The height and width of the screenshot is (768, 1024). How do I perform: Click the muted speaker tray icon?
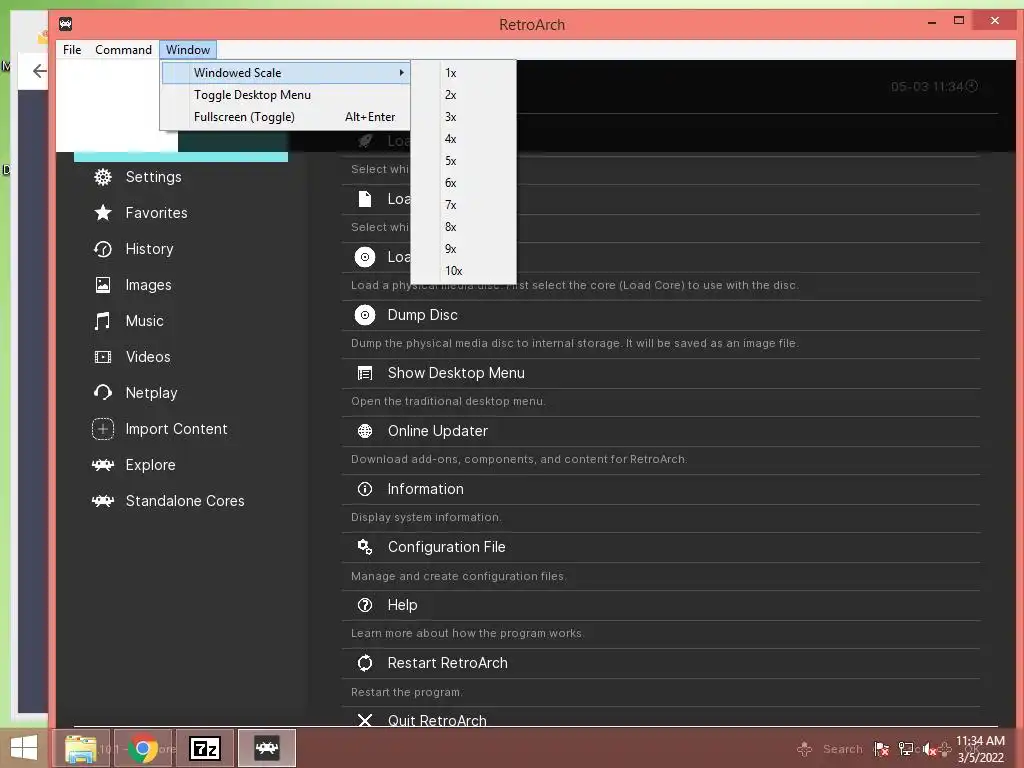[x=929, y=750]
